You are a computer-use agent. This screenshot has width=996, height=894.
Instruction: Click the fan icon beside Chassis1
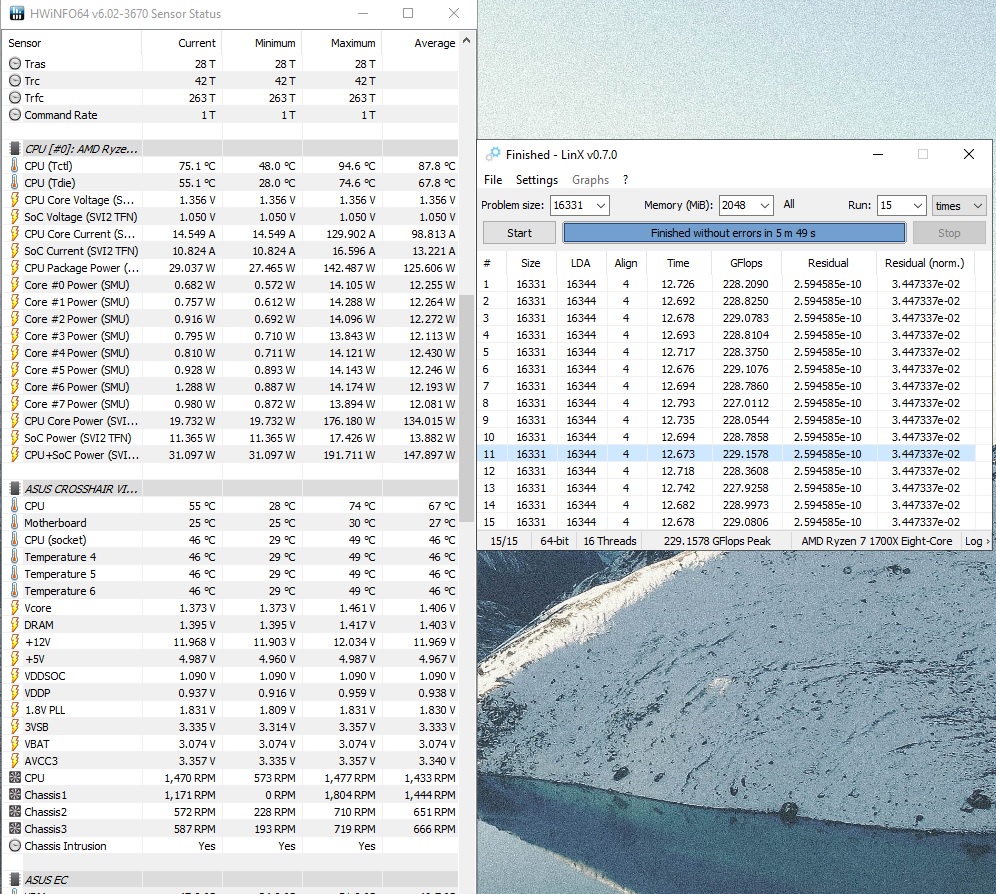click(x=14, y=795)
